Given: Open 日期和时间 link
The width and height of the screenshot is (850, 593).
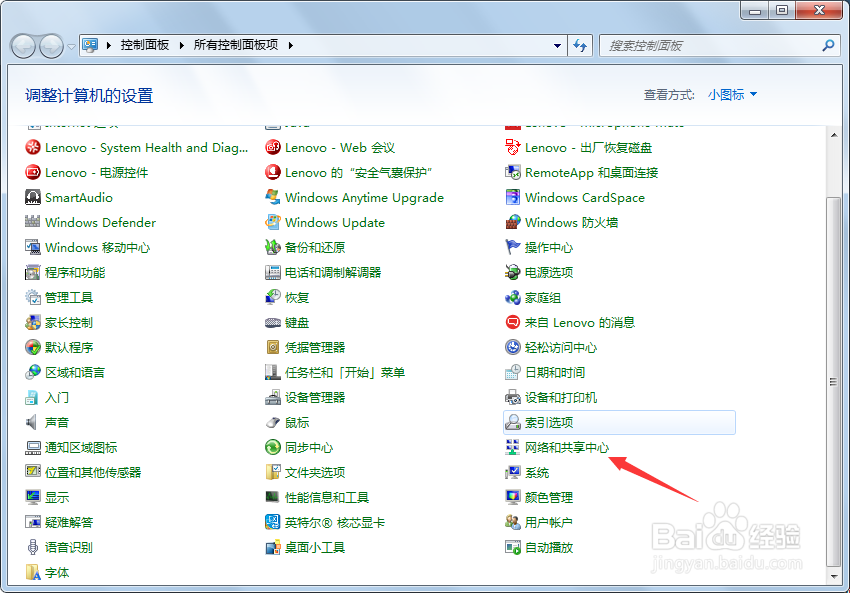Looking at the screenshot, I should [x=555, y=372].
